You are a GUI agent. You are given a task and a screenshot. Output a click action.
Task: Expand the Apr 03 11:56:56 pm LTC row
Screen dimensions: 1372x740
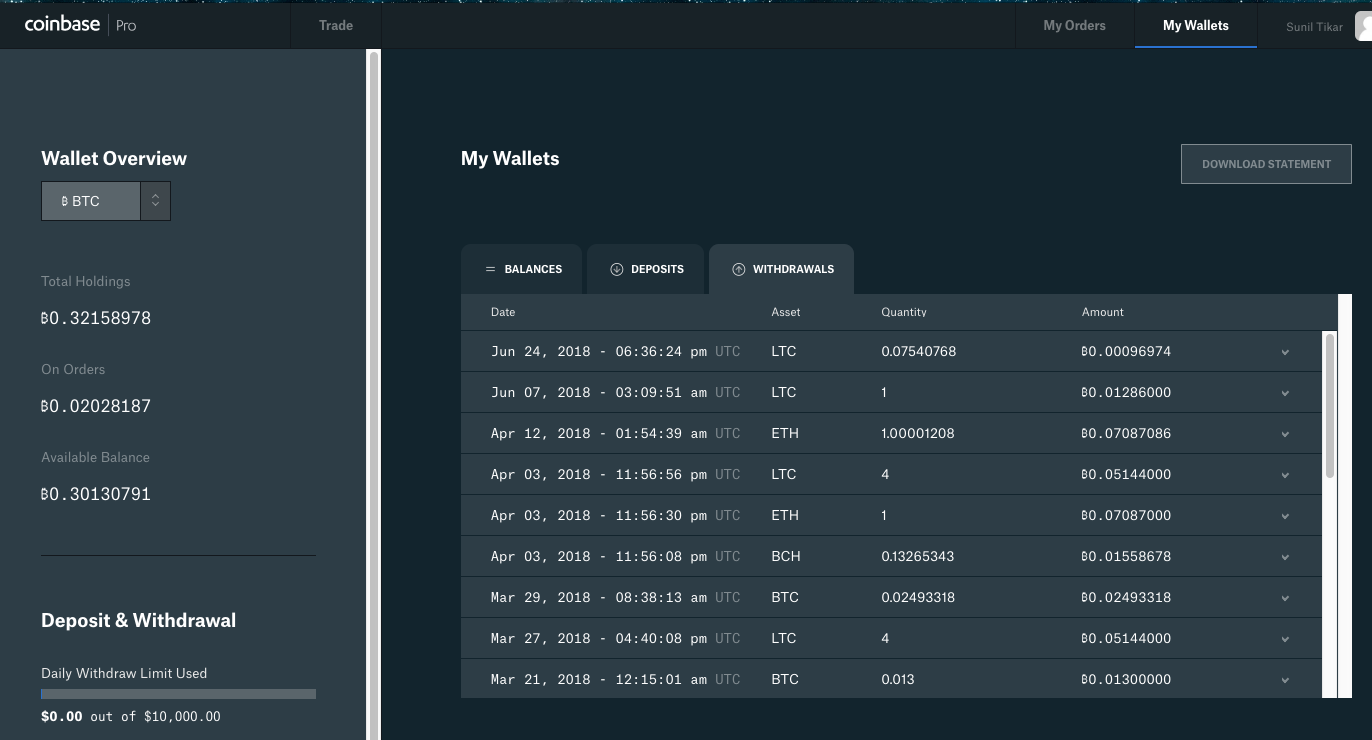(1285, 475)
